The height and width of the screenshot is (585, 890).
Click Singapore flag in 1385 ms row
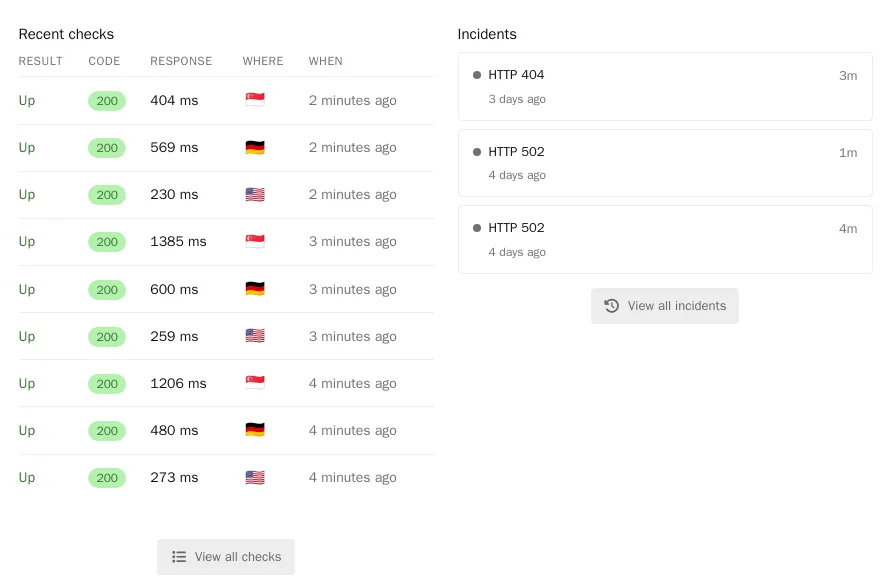coord(255,242)
